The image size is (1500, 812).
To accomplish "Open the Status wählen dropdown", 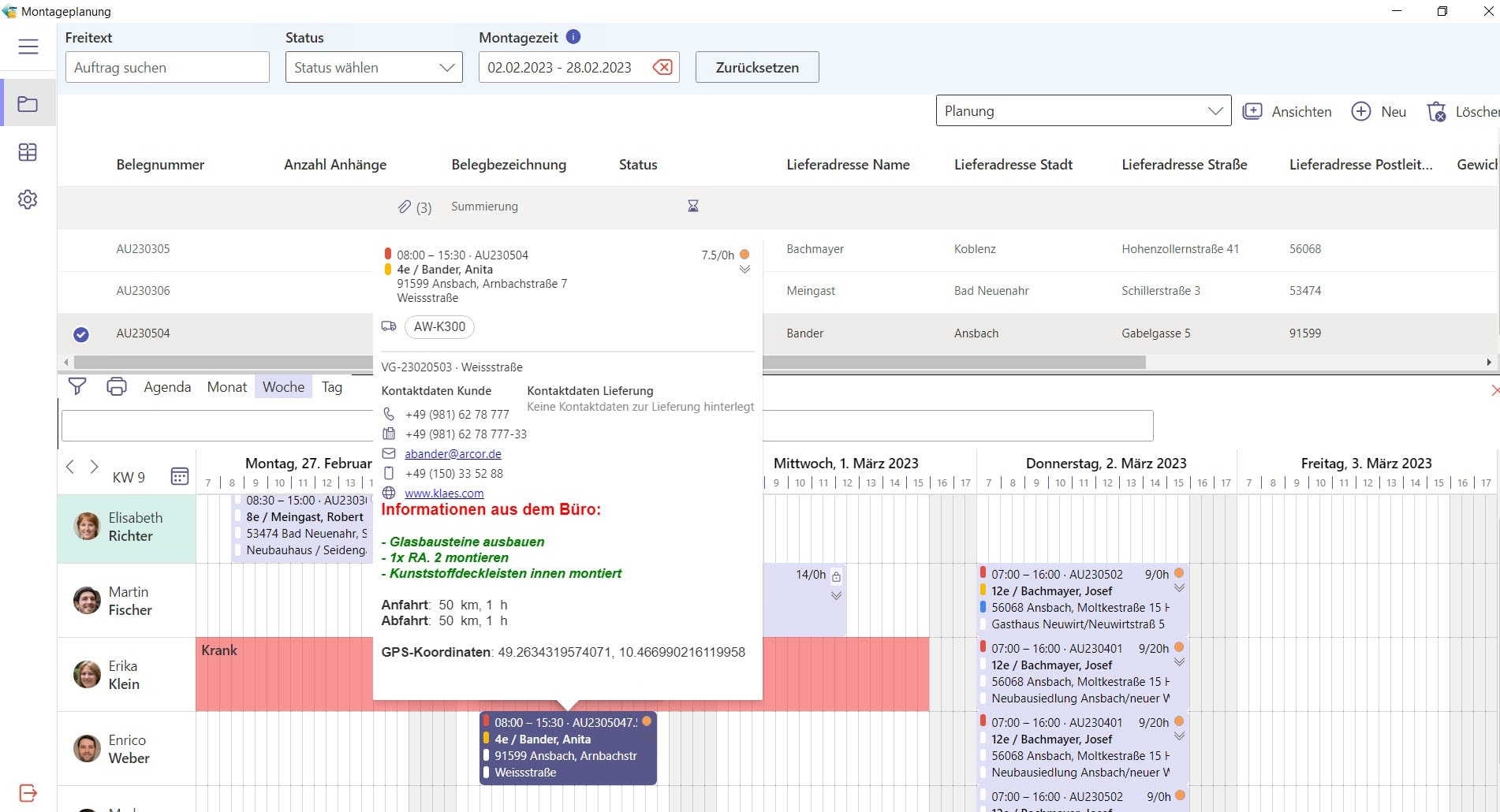I will click(x=374, y=67).
